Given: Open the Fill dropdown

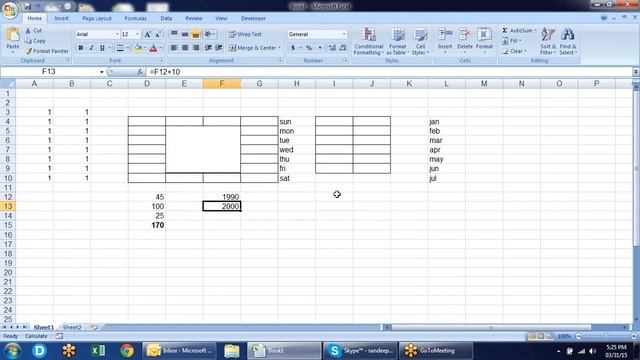Looking at the screenshot, I should [511, 41].
